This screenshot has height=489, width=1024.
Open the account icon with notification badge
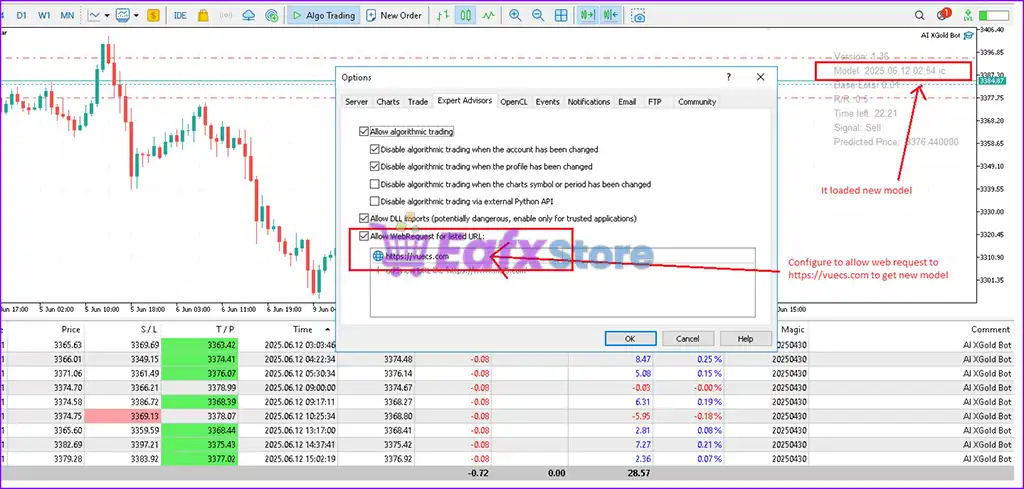(943, 14)
